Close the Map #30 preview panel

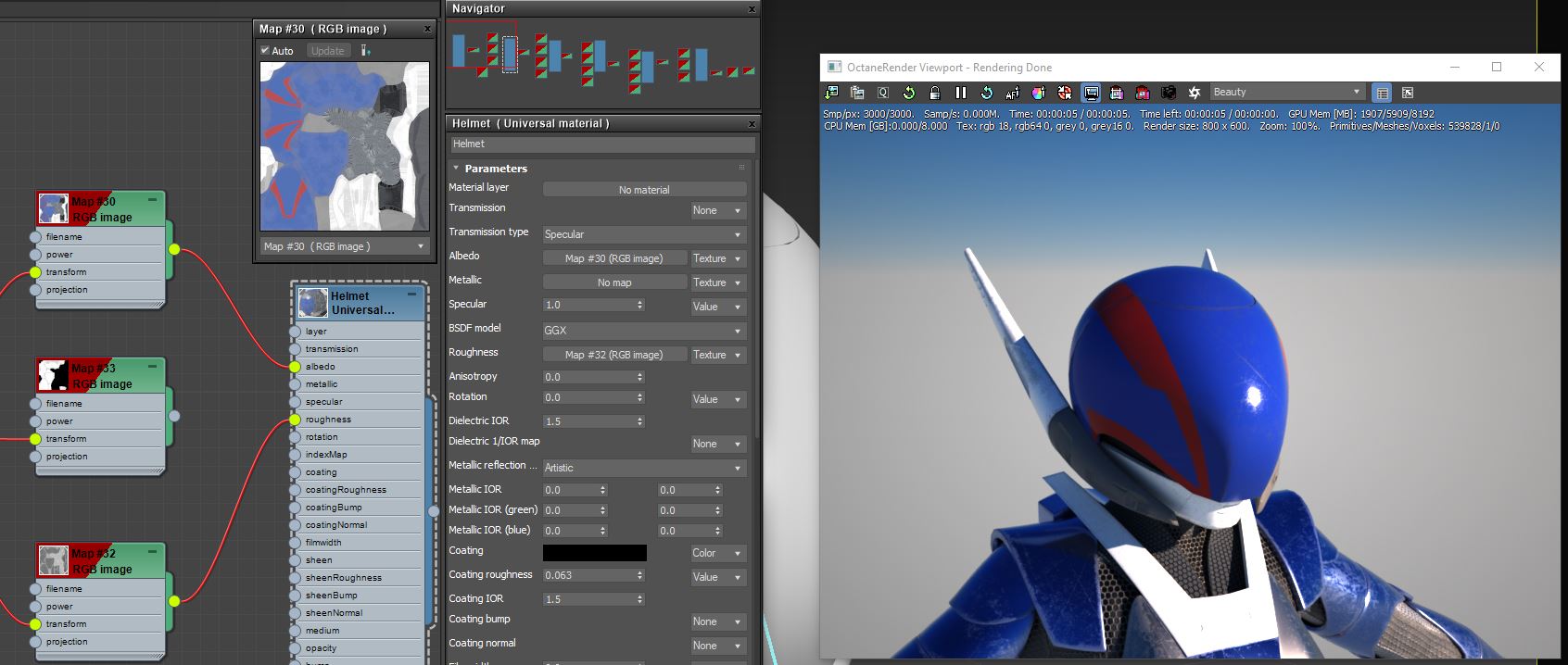coord(427,29)
